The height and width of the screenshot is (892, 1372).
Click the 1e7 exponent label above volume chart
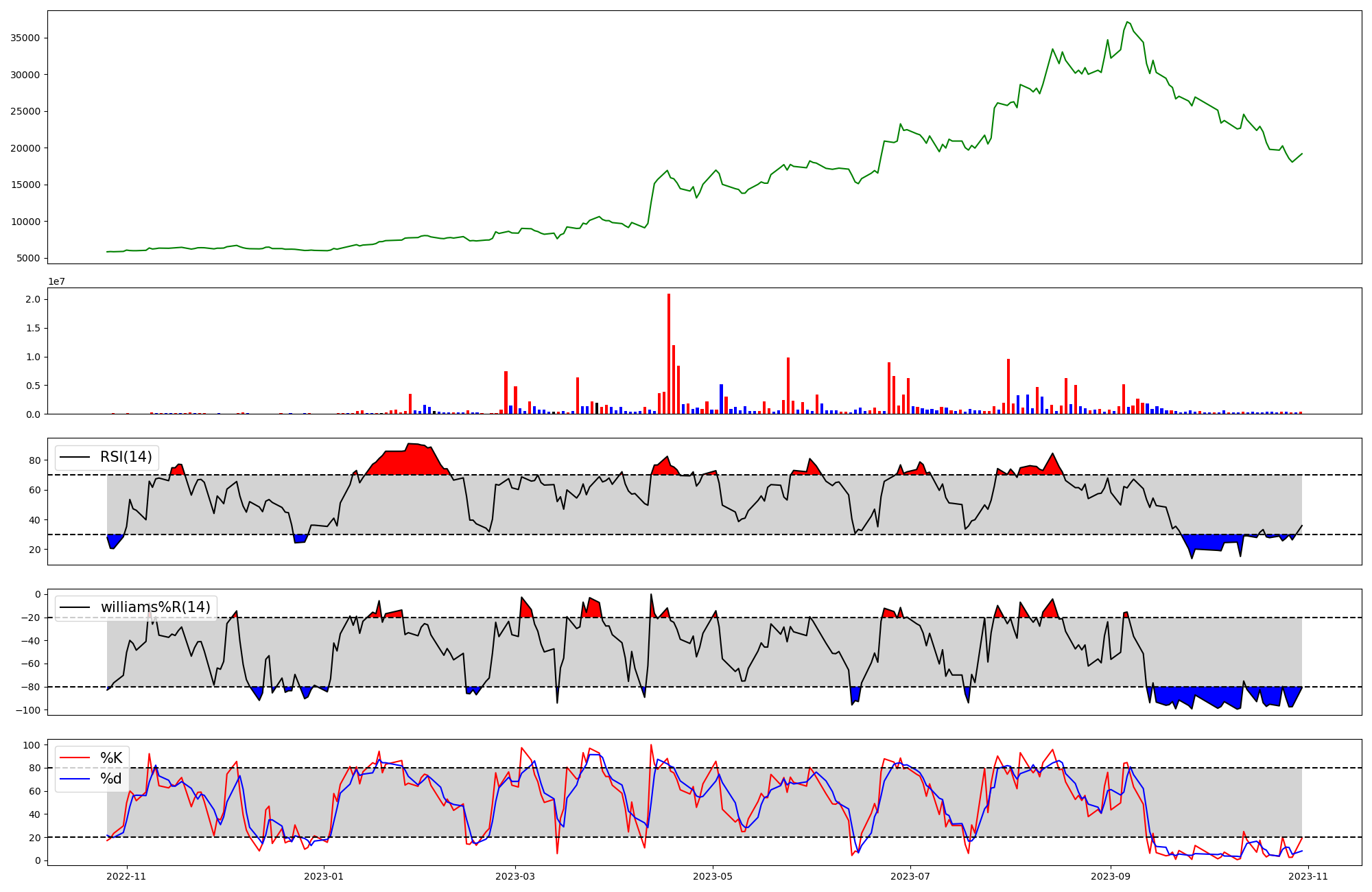(x=56, y=281)
